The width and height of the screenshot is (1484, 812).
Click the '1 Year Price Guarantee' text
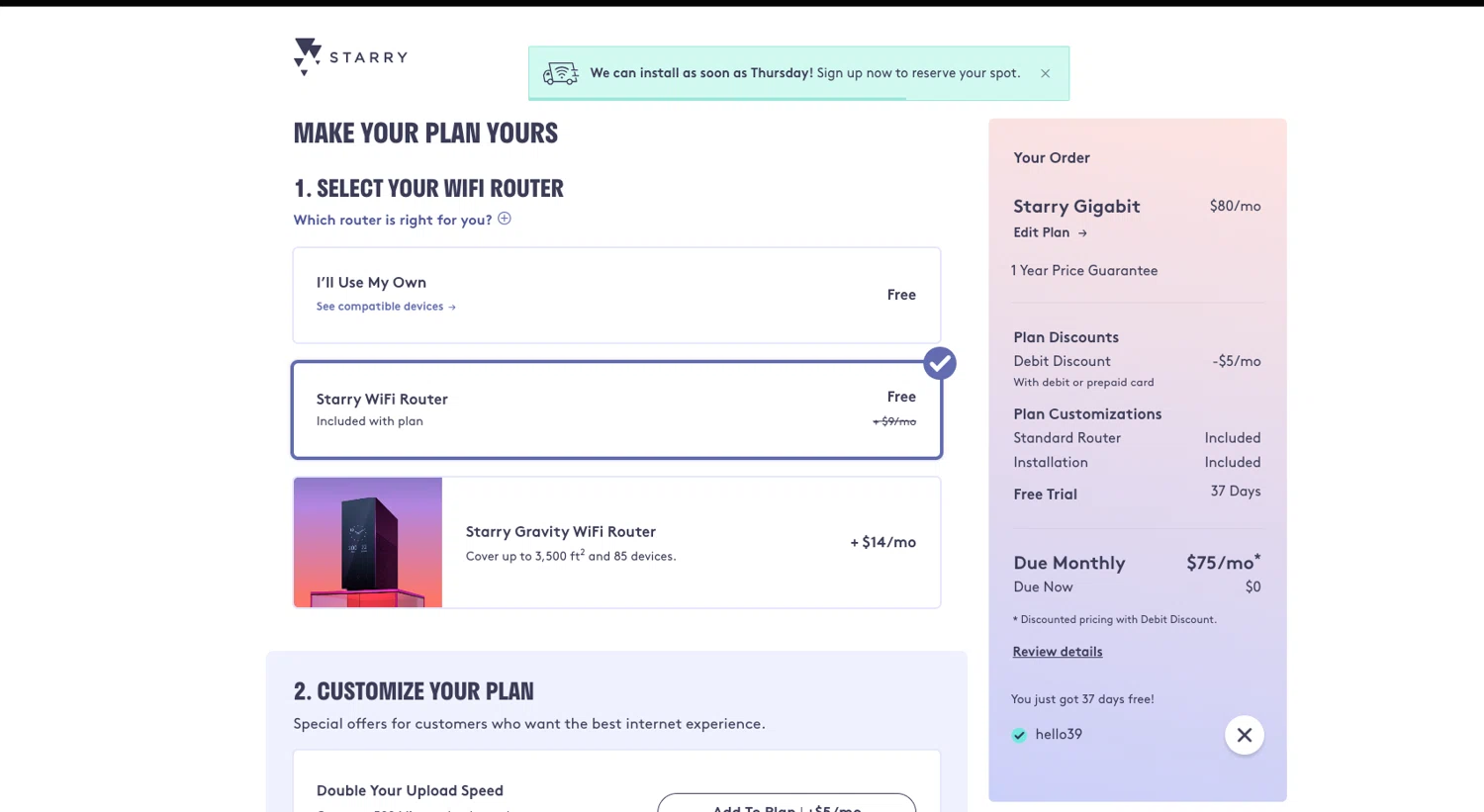pyautogui.click(x=1084, y=270)
